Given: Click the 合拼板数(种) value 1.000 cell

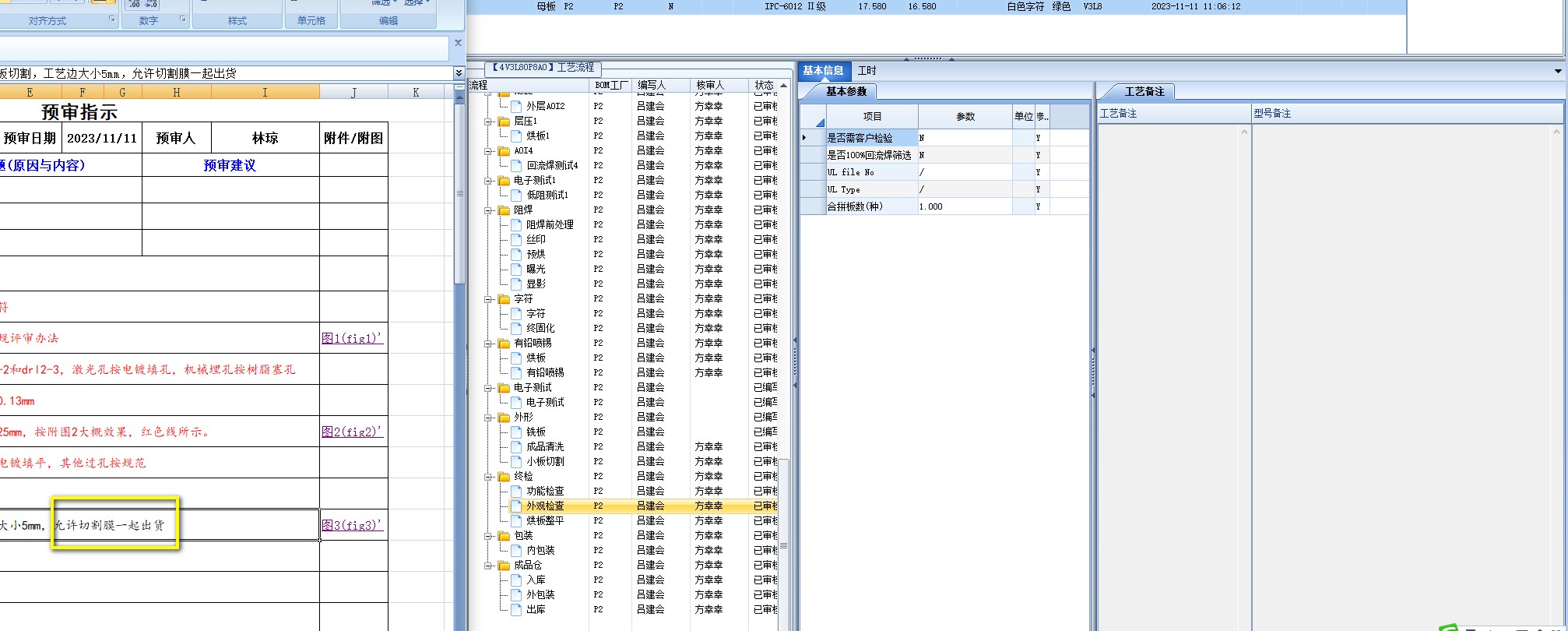Looking at the screenshot, I should pos(965,206).
